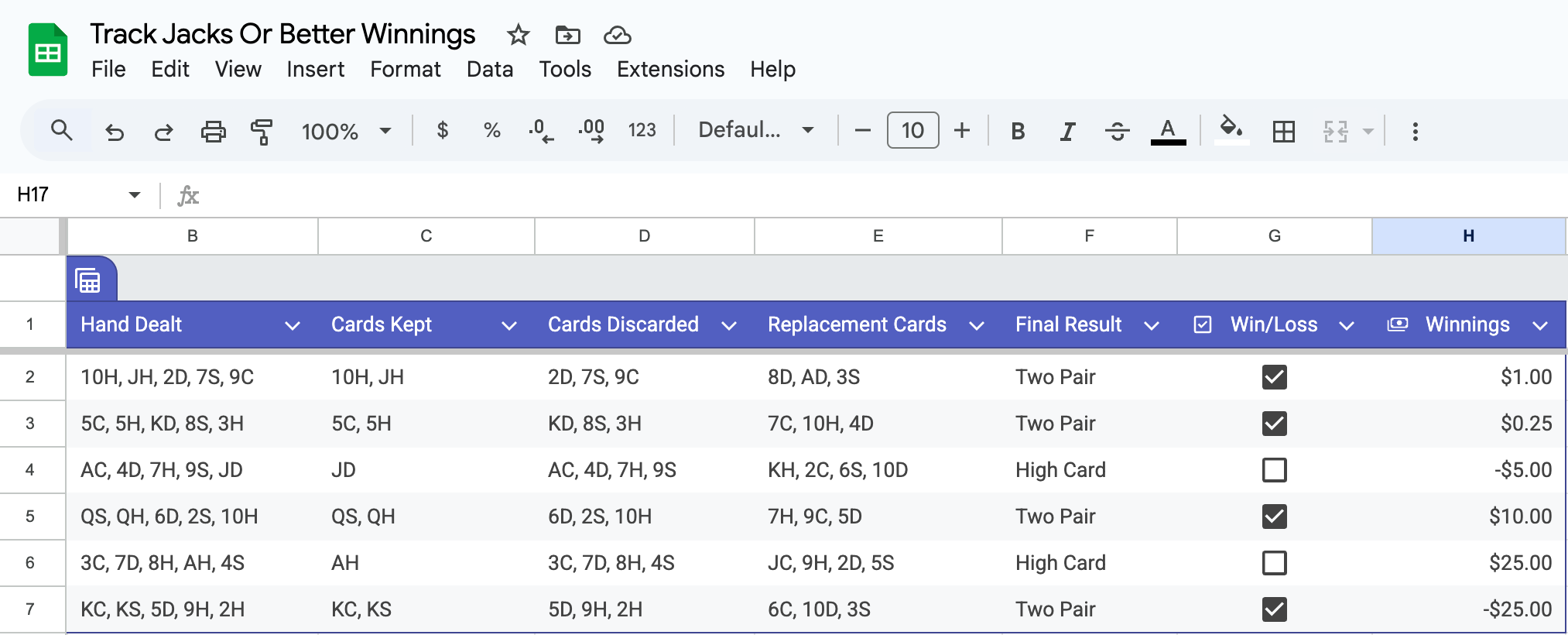Open the font family dropdown
Screen dimensions: 1568x635
coord(755,130)
